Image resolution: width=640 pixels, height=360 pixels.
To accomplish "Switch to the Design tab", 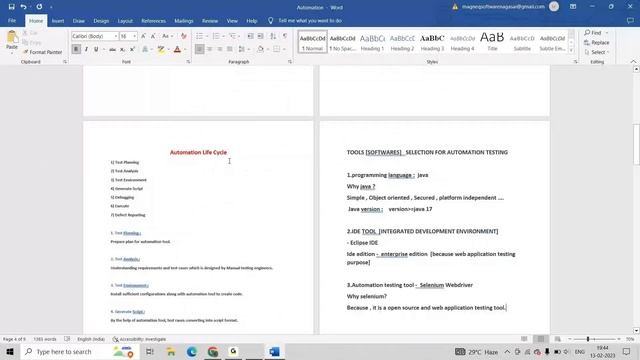I will tap(101, 20).
